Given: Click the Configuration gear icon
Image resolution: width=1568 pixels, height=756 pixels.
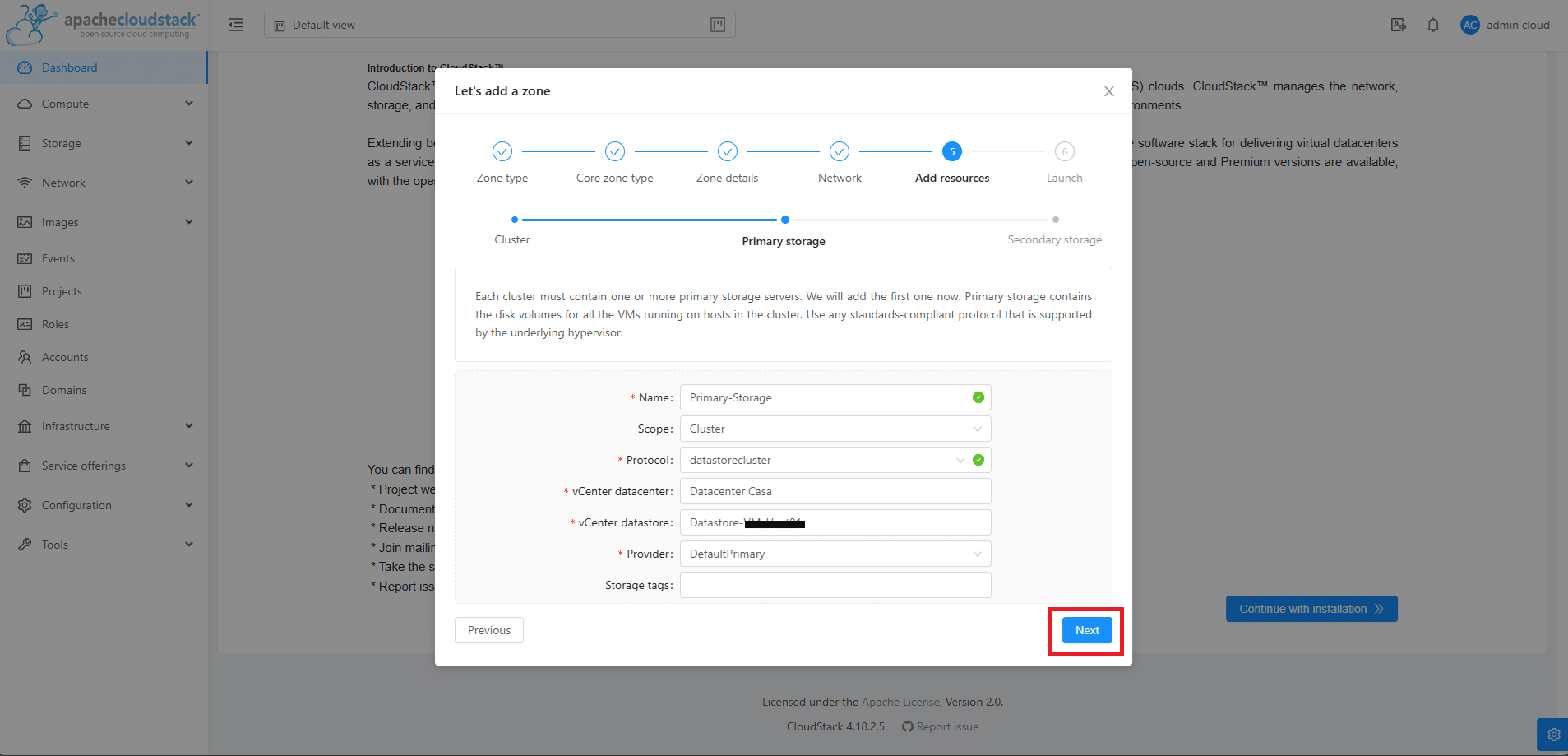Looking at the screenshot, I should click(x=25, y=505).
